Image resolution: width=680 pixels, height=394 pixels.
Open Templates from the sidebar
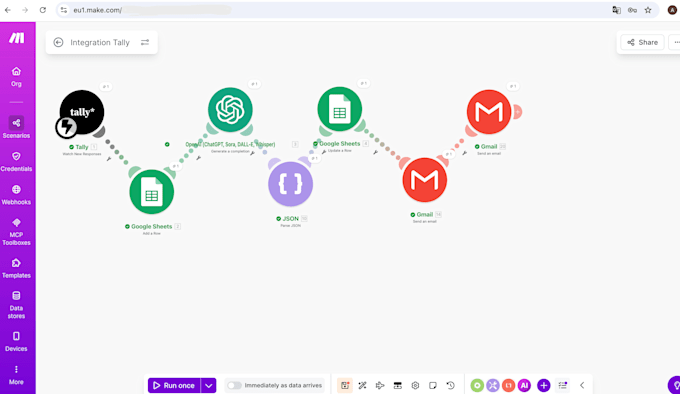click(16, 268)
